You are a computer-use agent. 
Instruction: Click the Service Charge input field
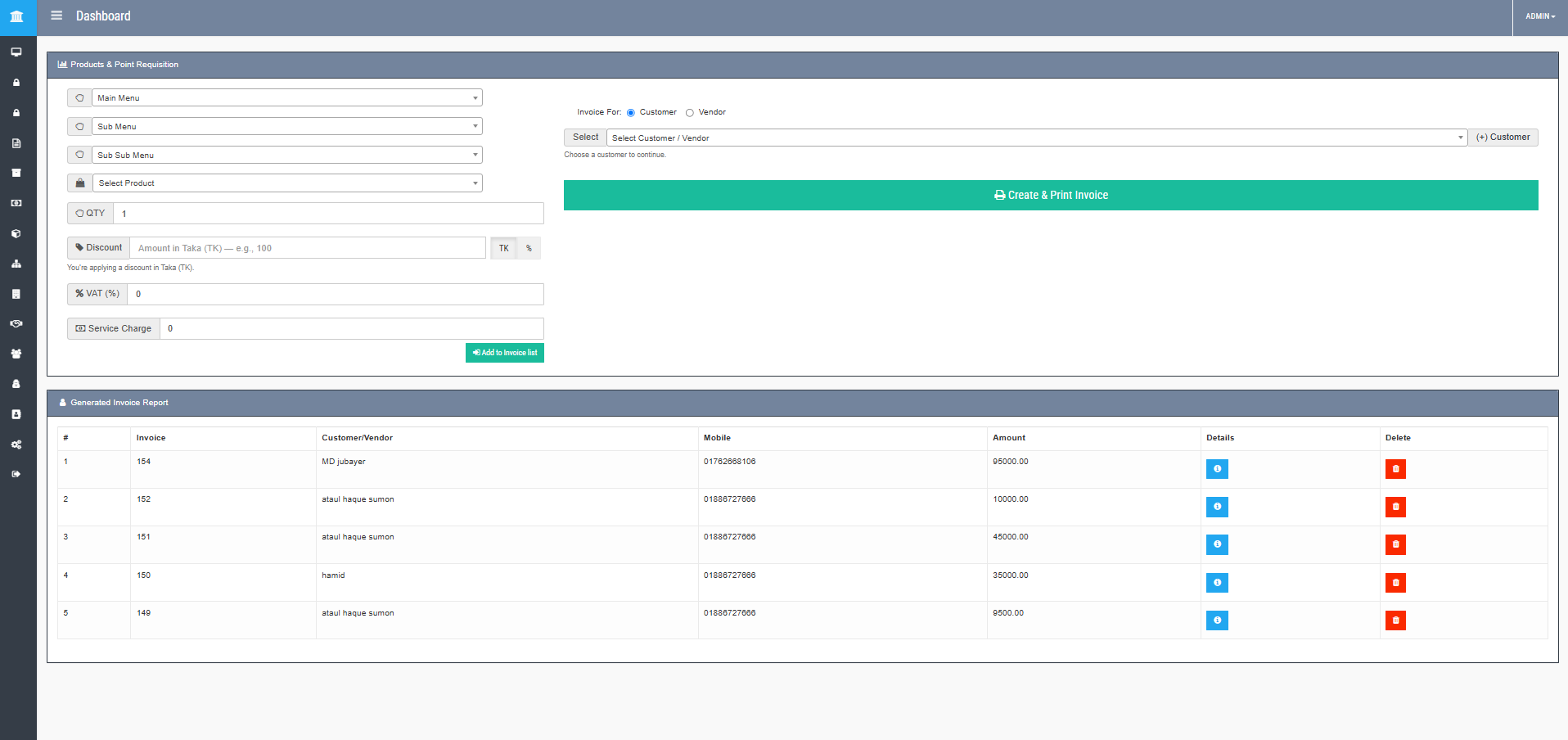tap(351, 328)
